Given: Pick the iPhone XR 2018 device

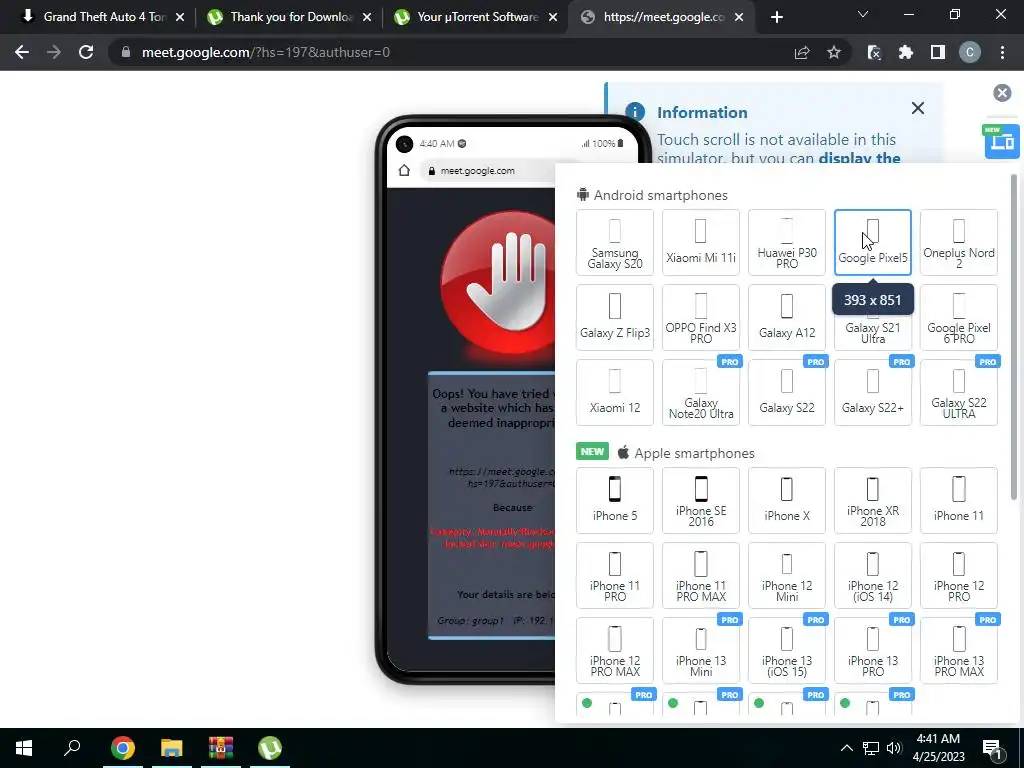Looking at the screenshot, I should click(872, 500).
